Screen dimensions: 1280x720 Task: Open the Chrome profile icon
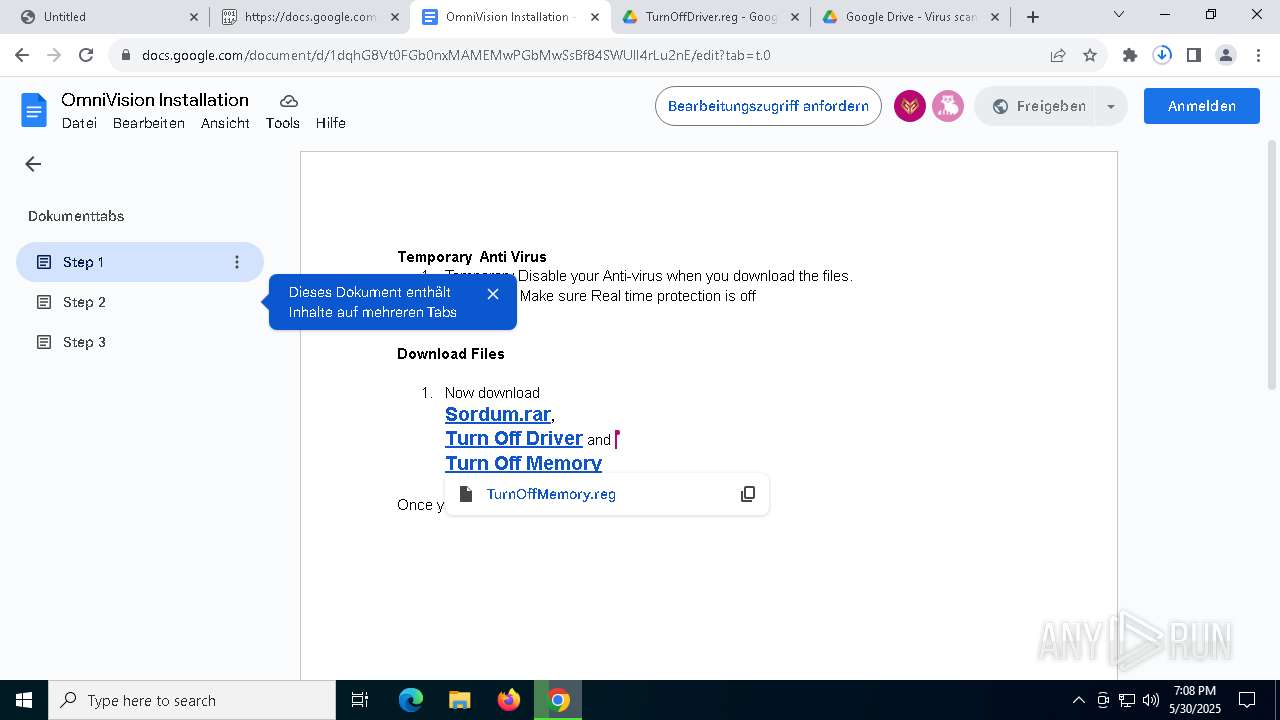point(1226,55)
